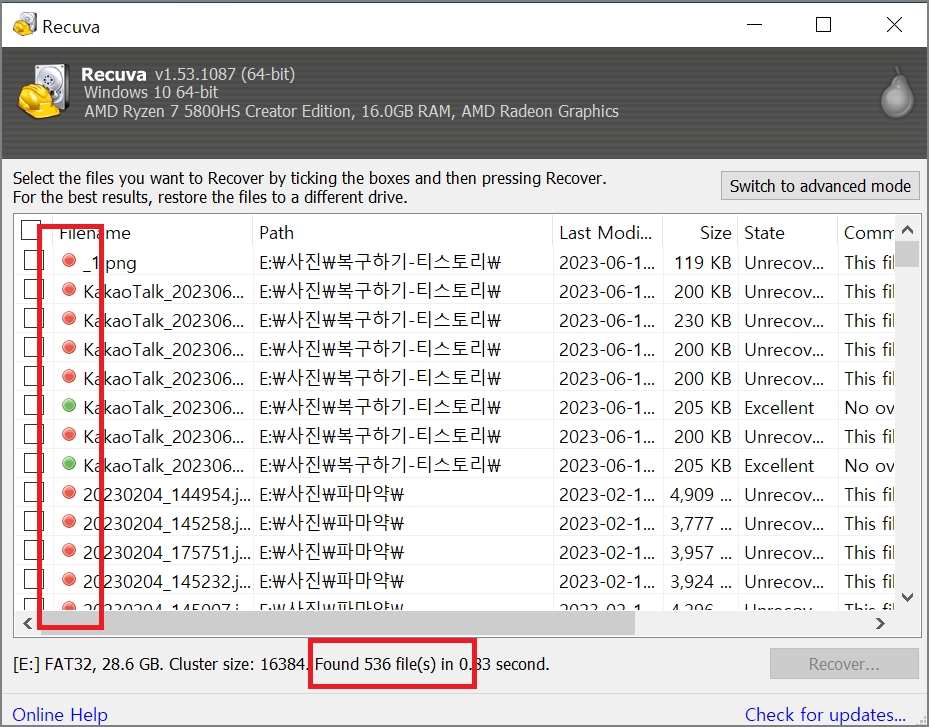Sort by the Path column header
929x727 pixels.
(403, 233)
